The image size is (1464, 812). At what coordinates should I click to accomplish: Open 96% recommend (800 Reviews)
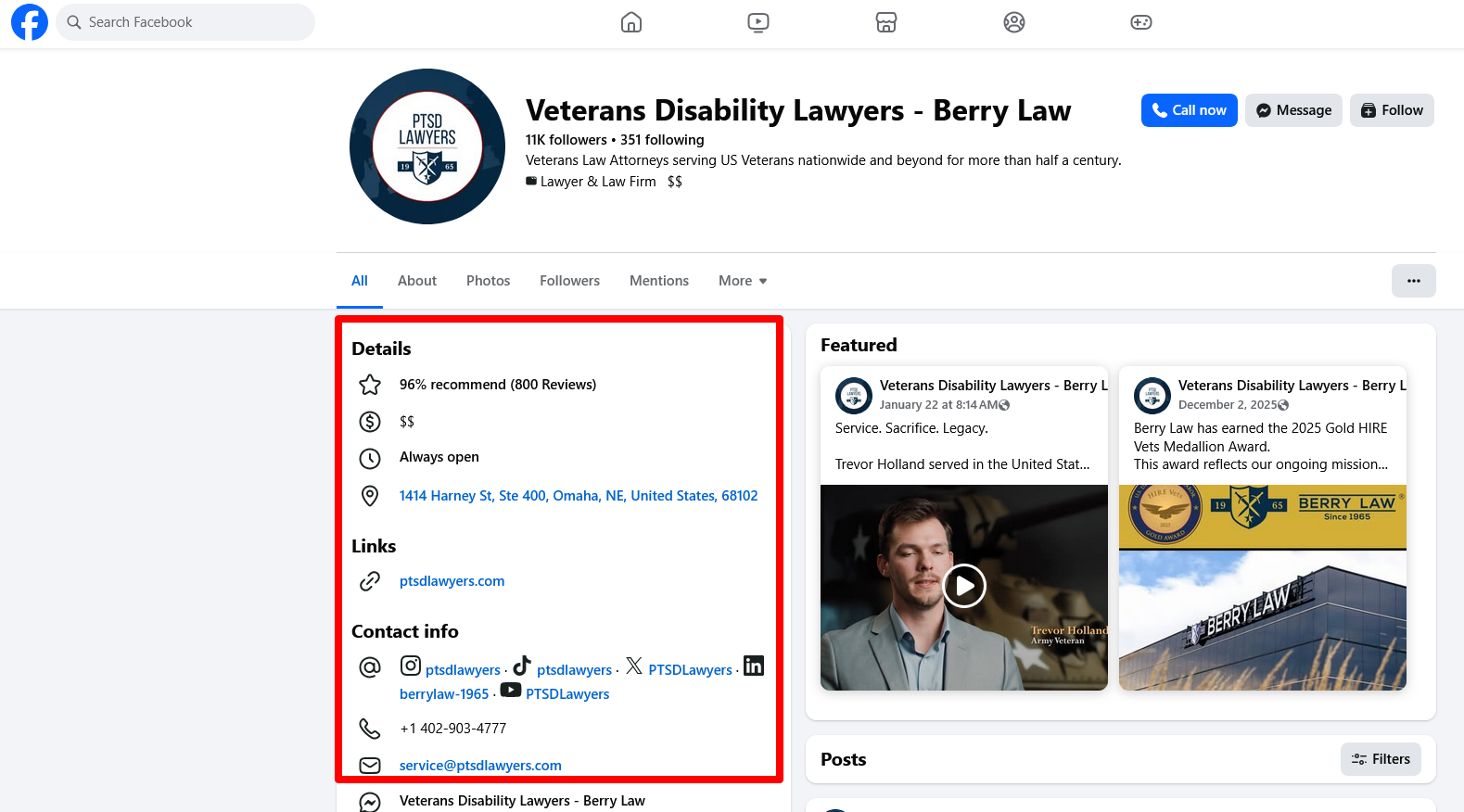(x=498, y=385)
